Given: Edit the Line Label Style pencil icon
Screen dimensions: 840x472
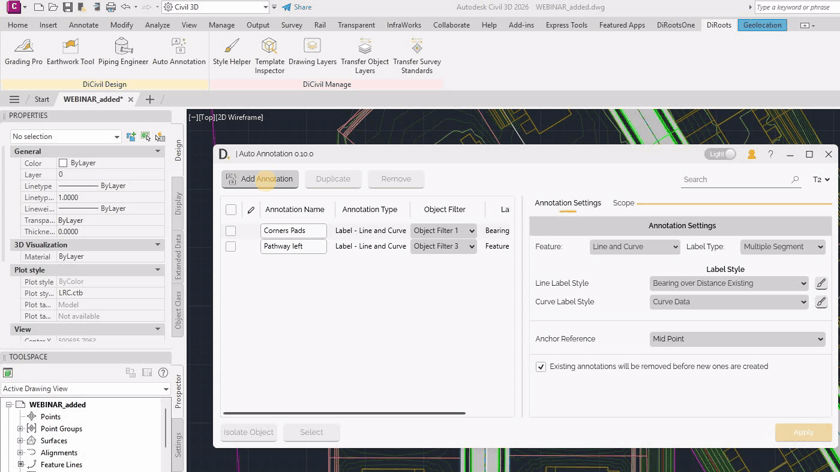Looking at the screenshot, I should [x=821, y=283].
